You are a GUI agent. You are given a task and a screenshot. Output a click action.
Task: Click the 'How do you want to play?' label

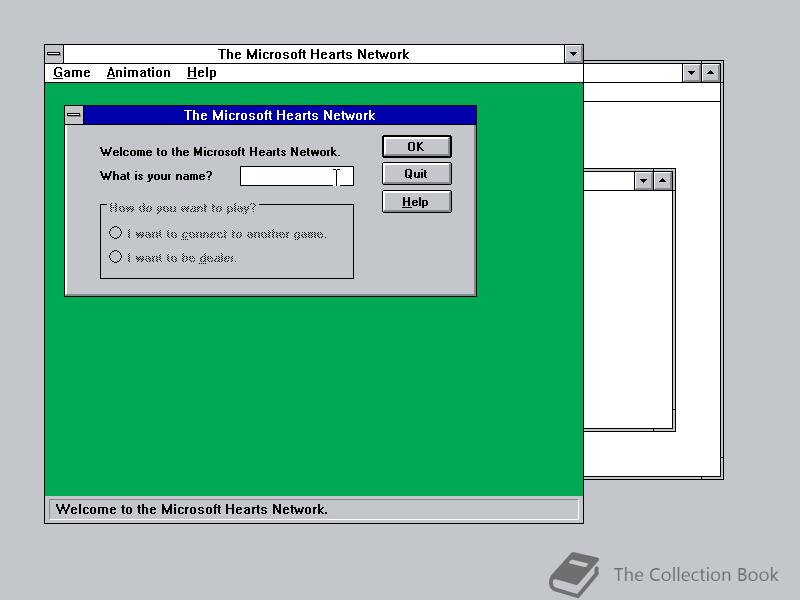(x=183, y=208)
